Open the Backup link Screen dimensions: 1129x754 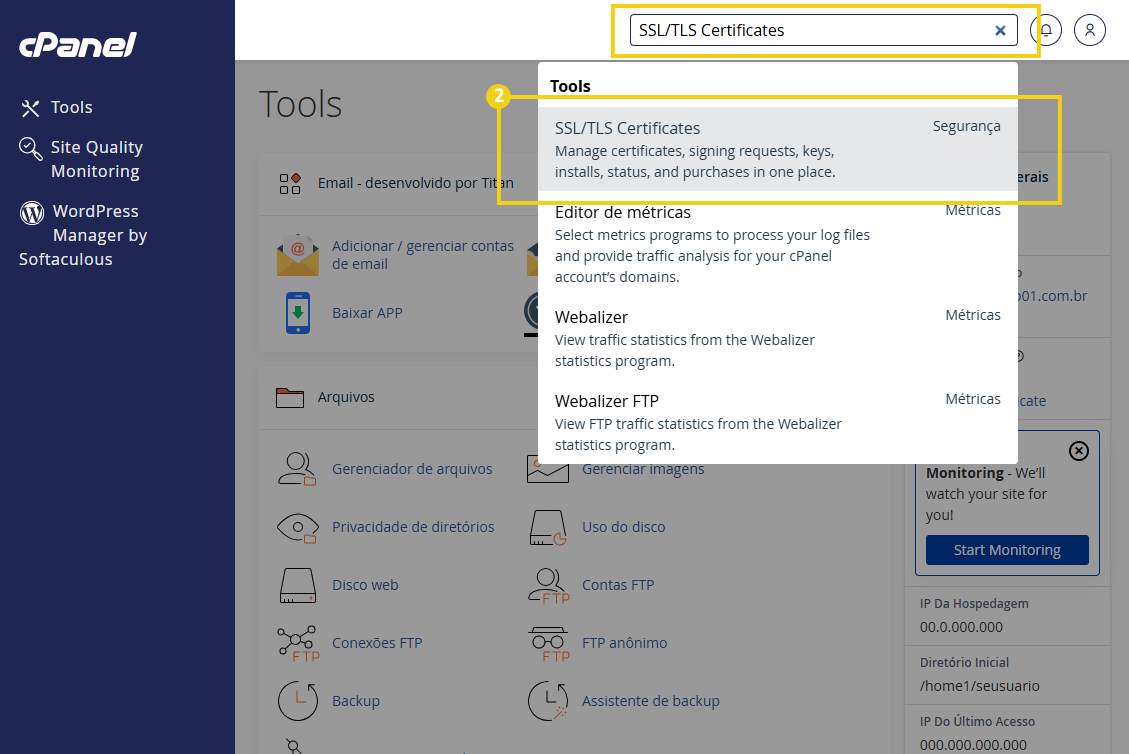pos(356,701)
